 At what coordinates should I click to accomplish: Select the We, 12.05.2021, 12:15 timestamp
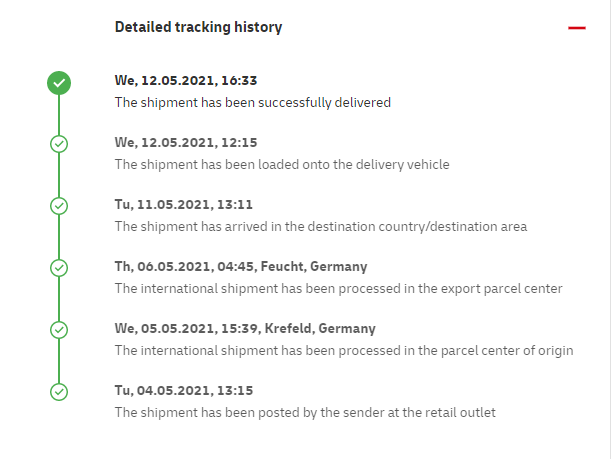tap(186, 143)
